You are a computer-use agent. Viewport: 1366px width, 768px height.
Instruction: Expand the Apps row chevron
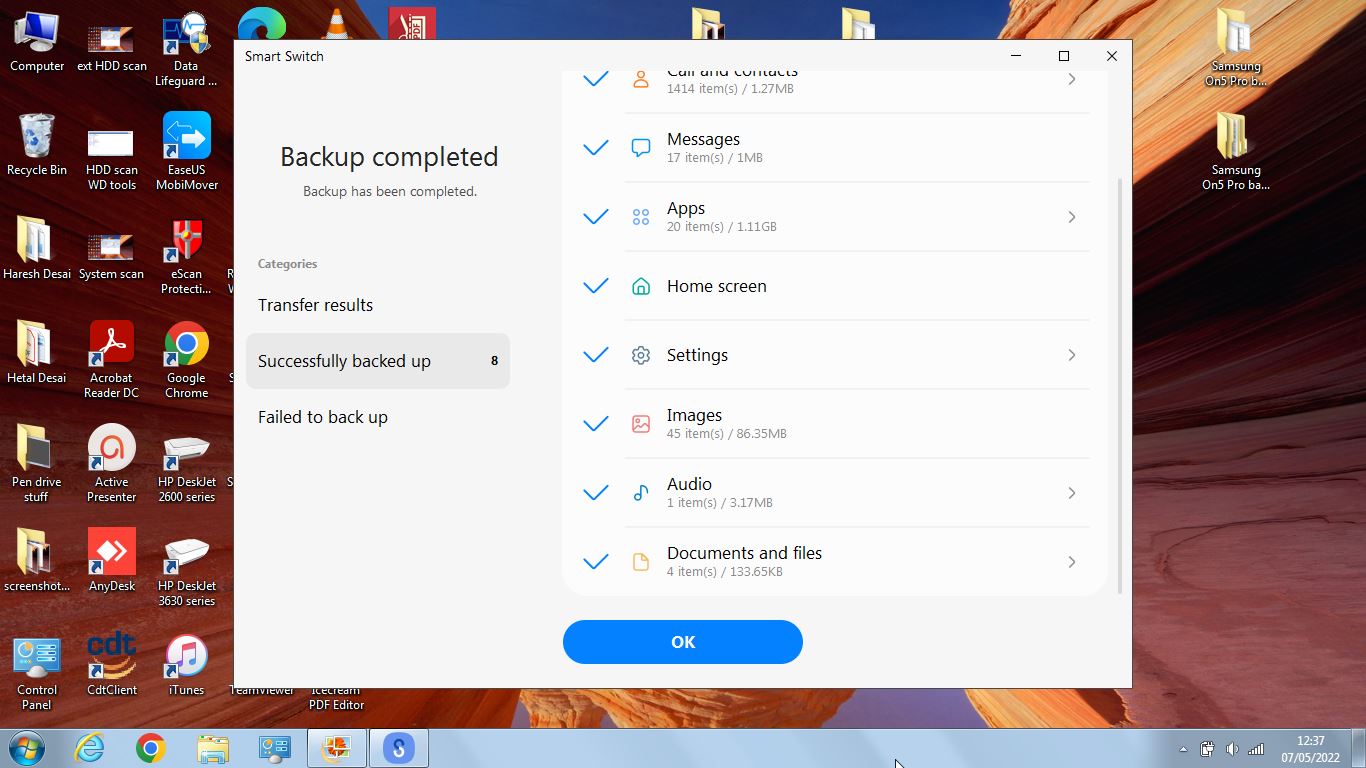tap(1072, 217)
